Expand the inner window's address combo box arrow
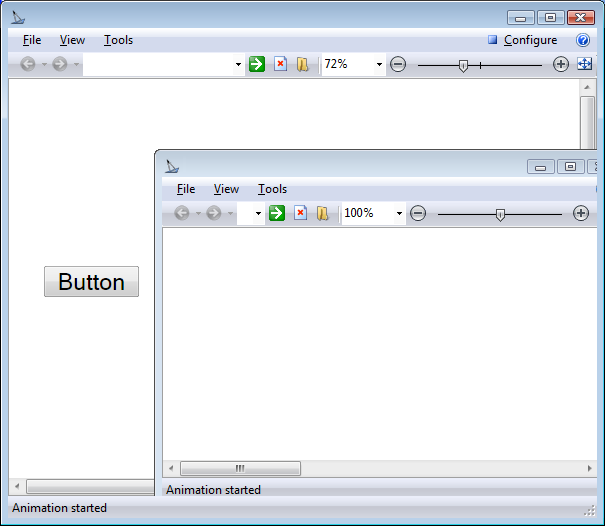Viewport: 605px width, 526px height. click(258, 213)
